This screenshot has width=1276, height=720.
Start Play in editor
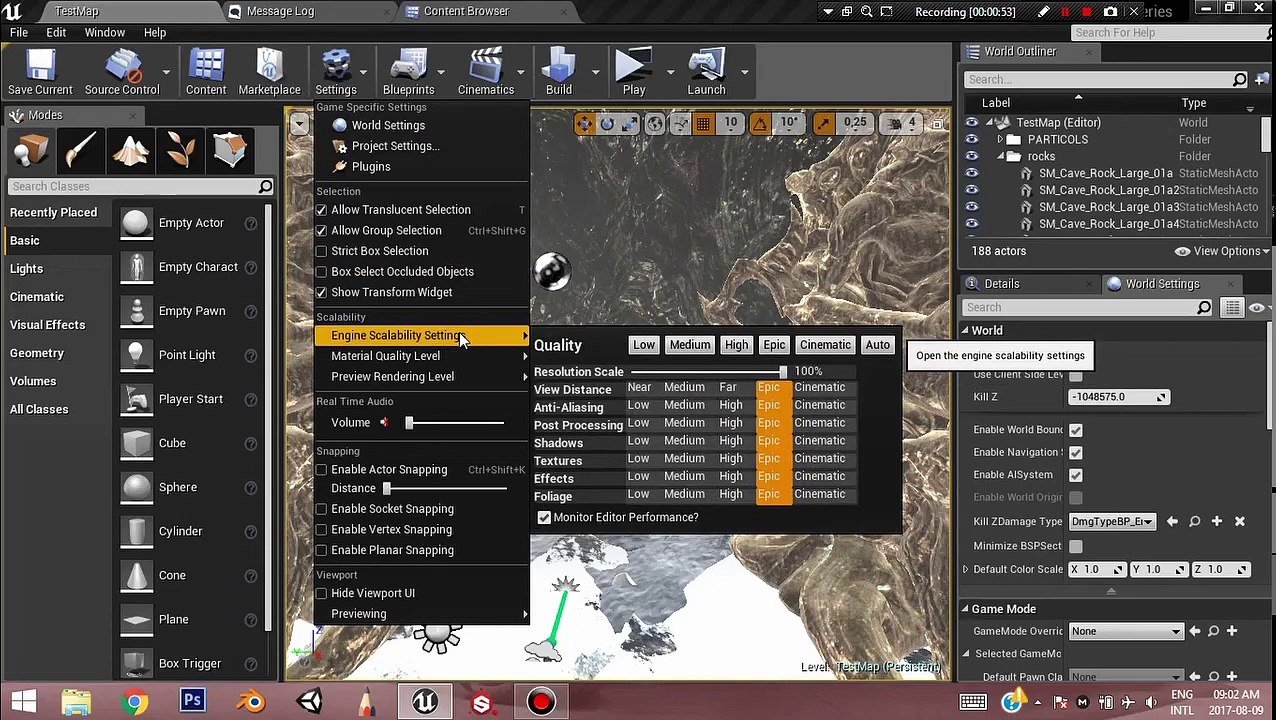[634, 72]
